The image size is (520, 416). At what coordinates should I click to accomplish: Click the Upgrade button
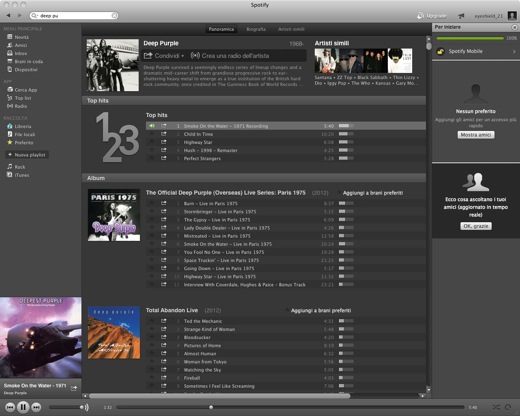click(432, 16)
